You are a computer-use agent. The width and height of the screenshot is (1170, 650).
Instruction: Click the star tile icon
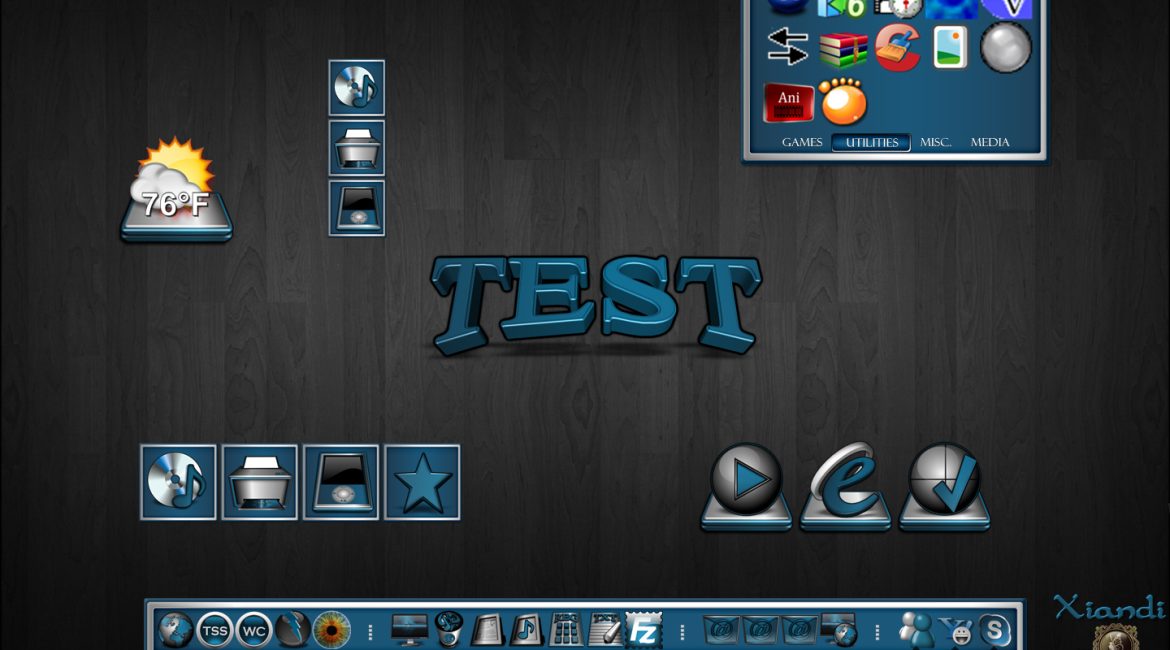tap(422, 483)
